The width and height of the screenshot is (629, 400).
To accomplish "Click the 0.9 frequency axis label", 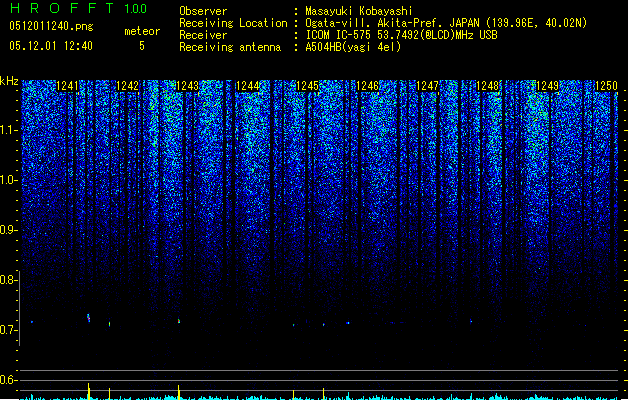I will tap(9, 230).
